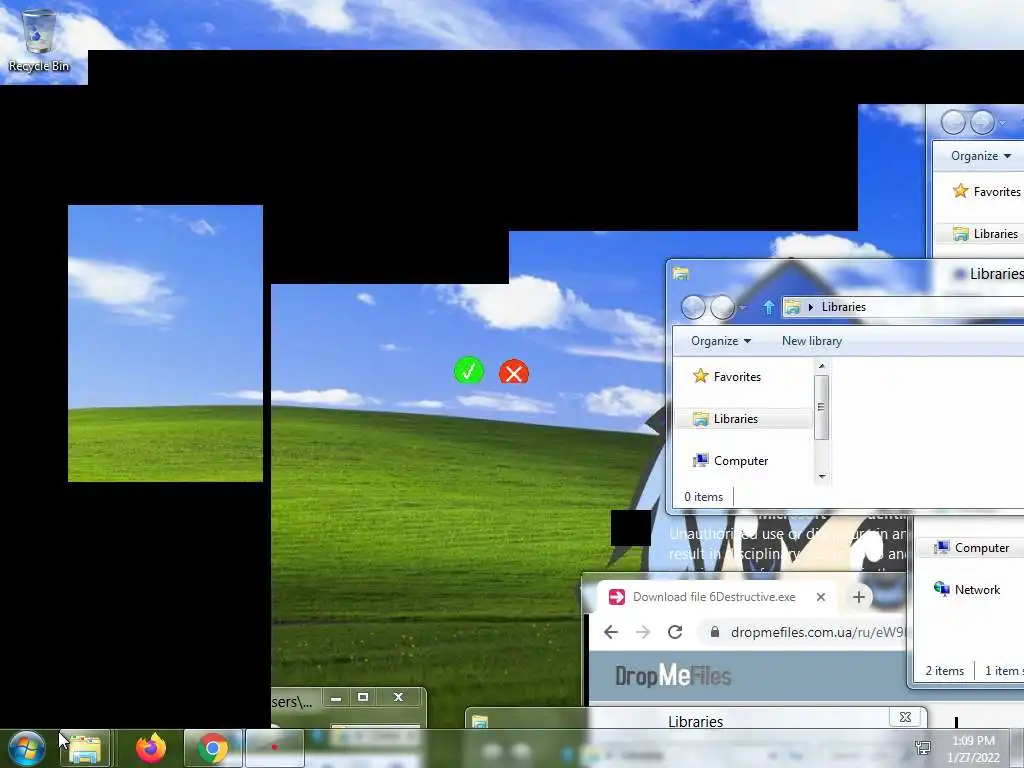Viewport: 1024px width, 768px height.
Task: Close the small Libraries popup above the taskbar
Action: point(905,717)
